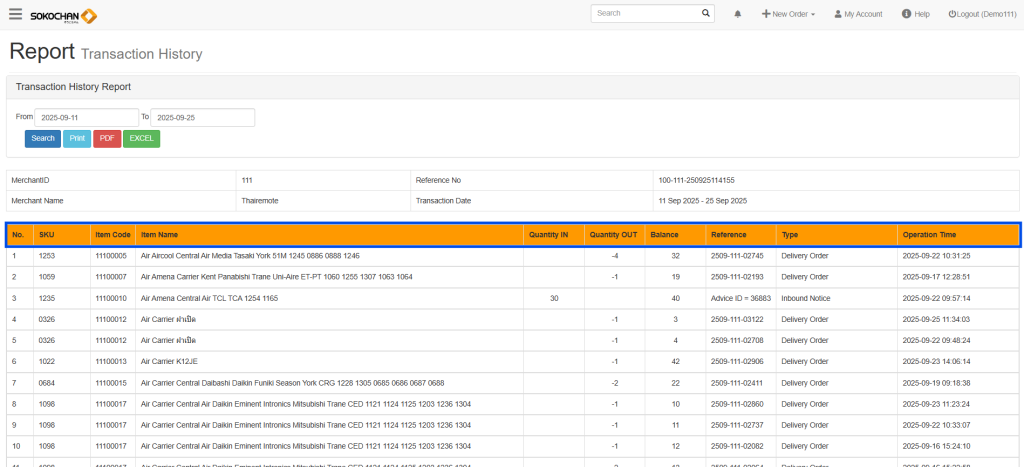1024x467 pixels.
Task: Click the Item Name column header
Action: point(160,235)
